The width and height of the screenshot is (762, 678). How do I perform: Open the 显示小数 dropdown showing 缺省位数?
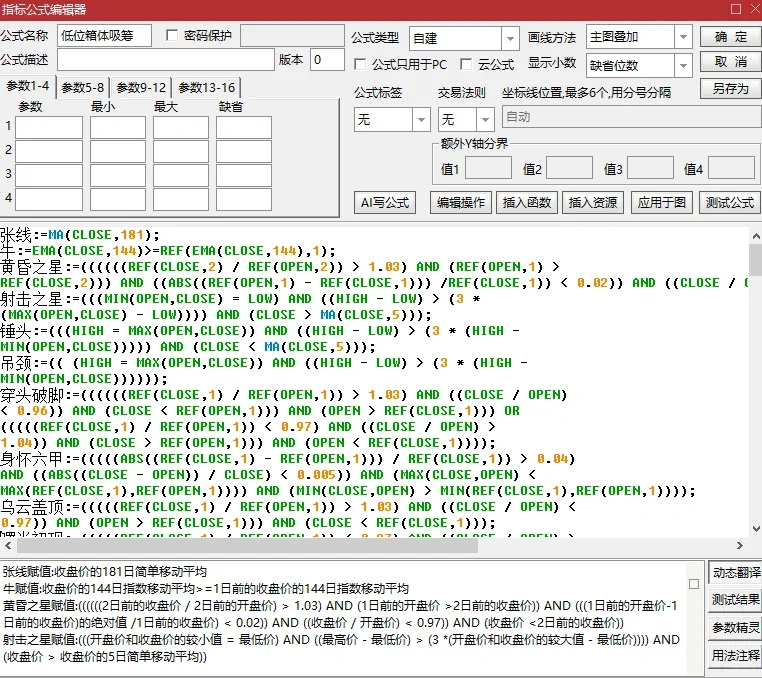pos(683,65)
